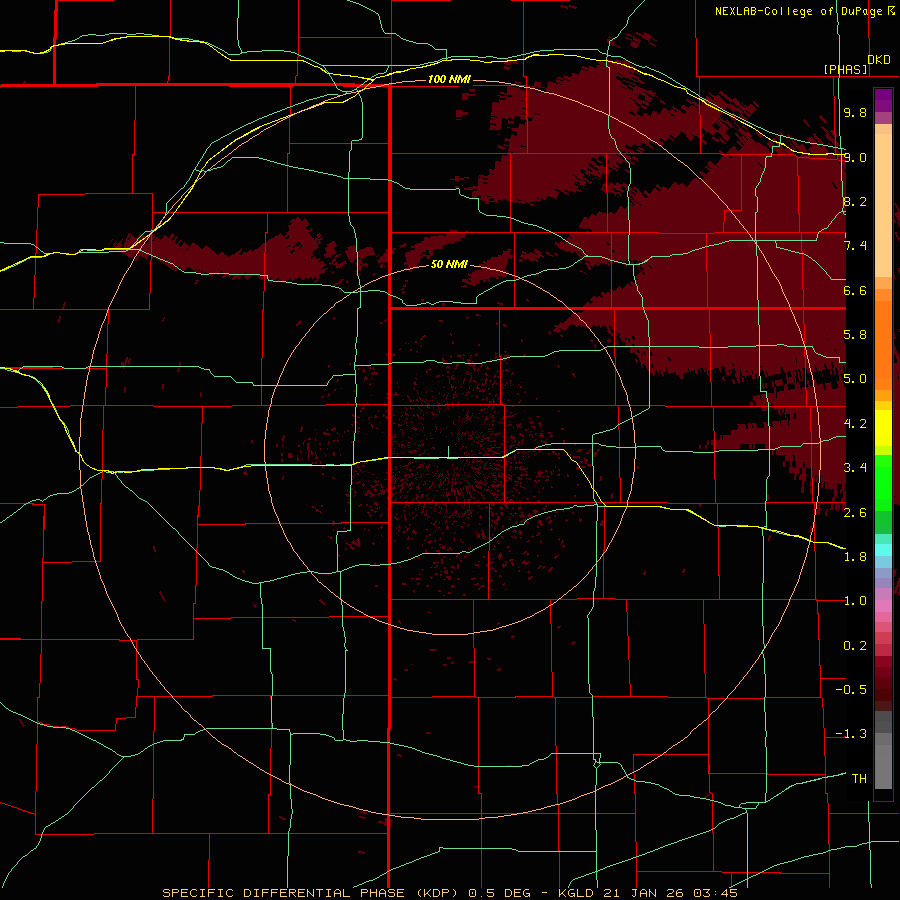Click the DKD label above the scale
The width and height of the screenshot is (900, 900).
pyautogui.click(x=879, y=60)
